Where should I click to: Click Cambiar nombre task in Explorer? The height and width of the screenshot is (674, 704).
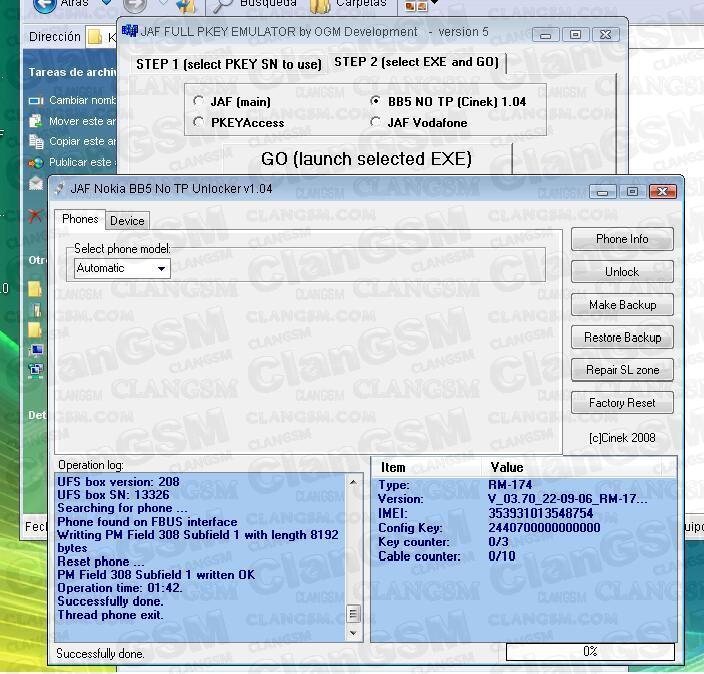72,100
